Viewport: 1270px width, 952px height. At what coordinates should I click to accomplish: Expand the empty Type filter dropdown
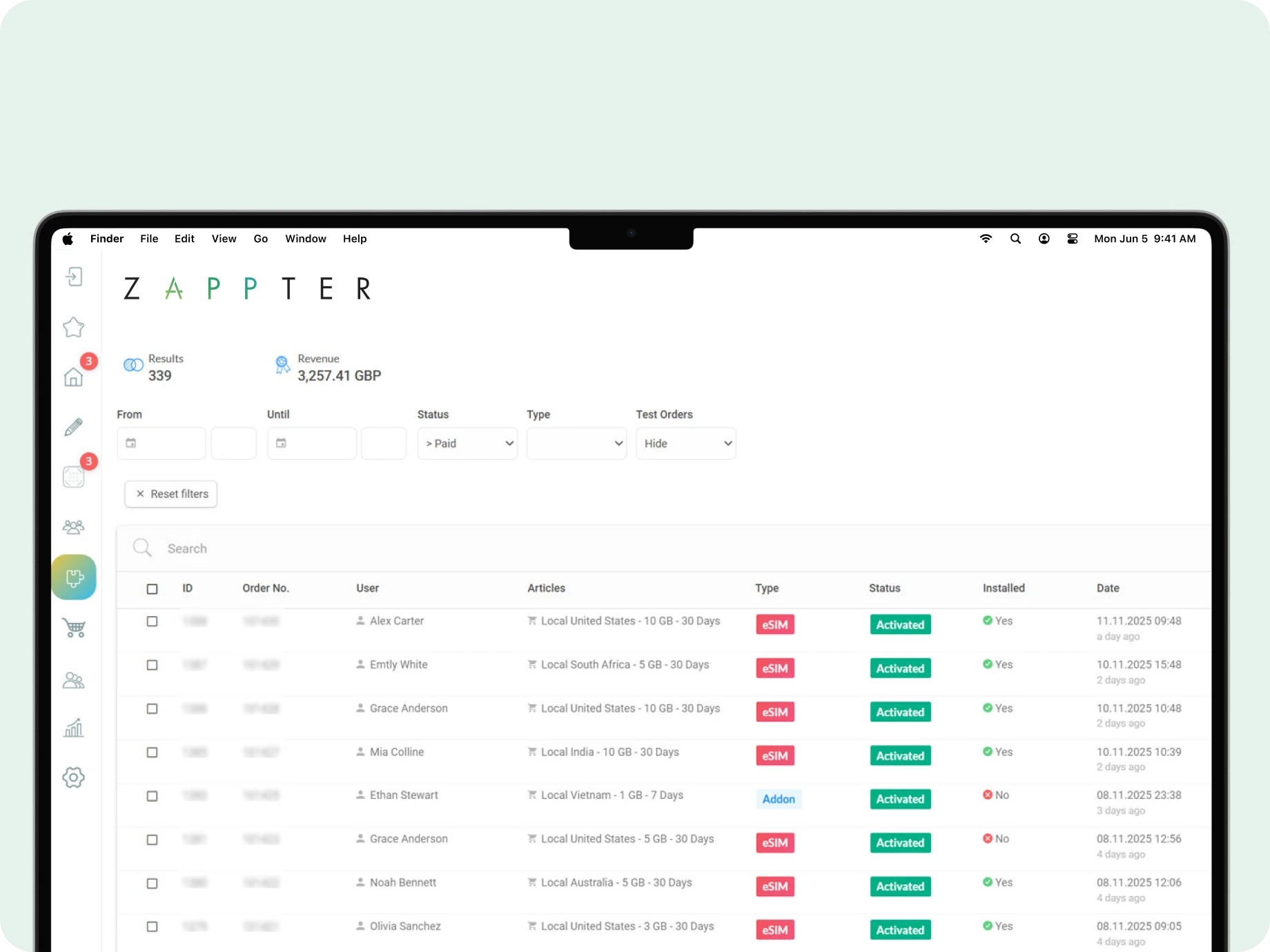coord(576,444)
